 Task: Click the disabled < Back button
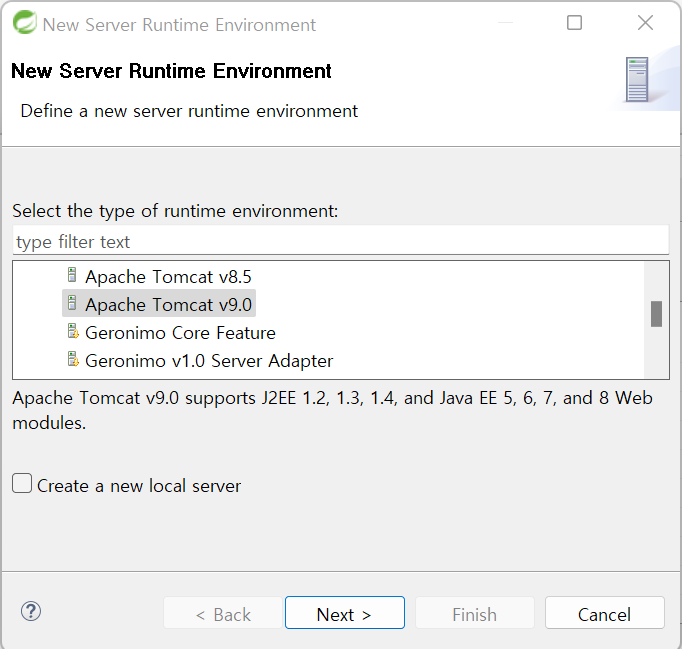point(223,612)
